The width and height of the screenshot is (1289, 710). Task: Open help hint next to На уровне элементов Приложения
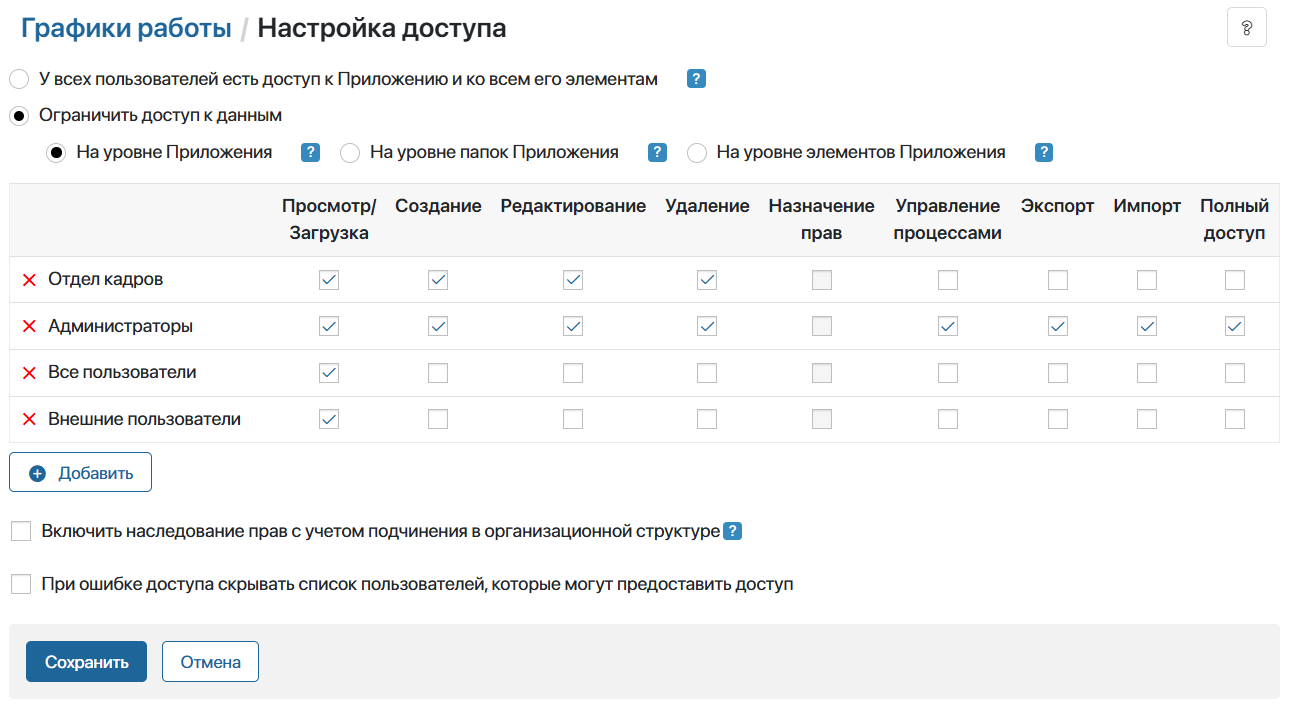point(1043,153)
